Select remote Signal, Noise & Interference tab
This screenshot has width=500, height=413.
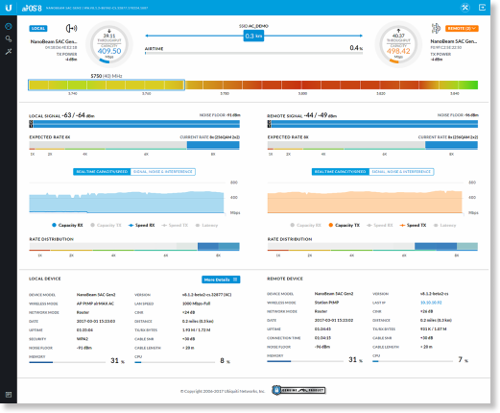coord(401,172)
